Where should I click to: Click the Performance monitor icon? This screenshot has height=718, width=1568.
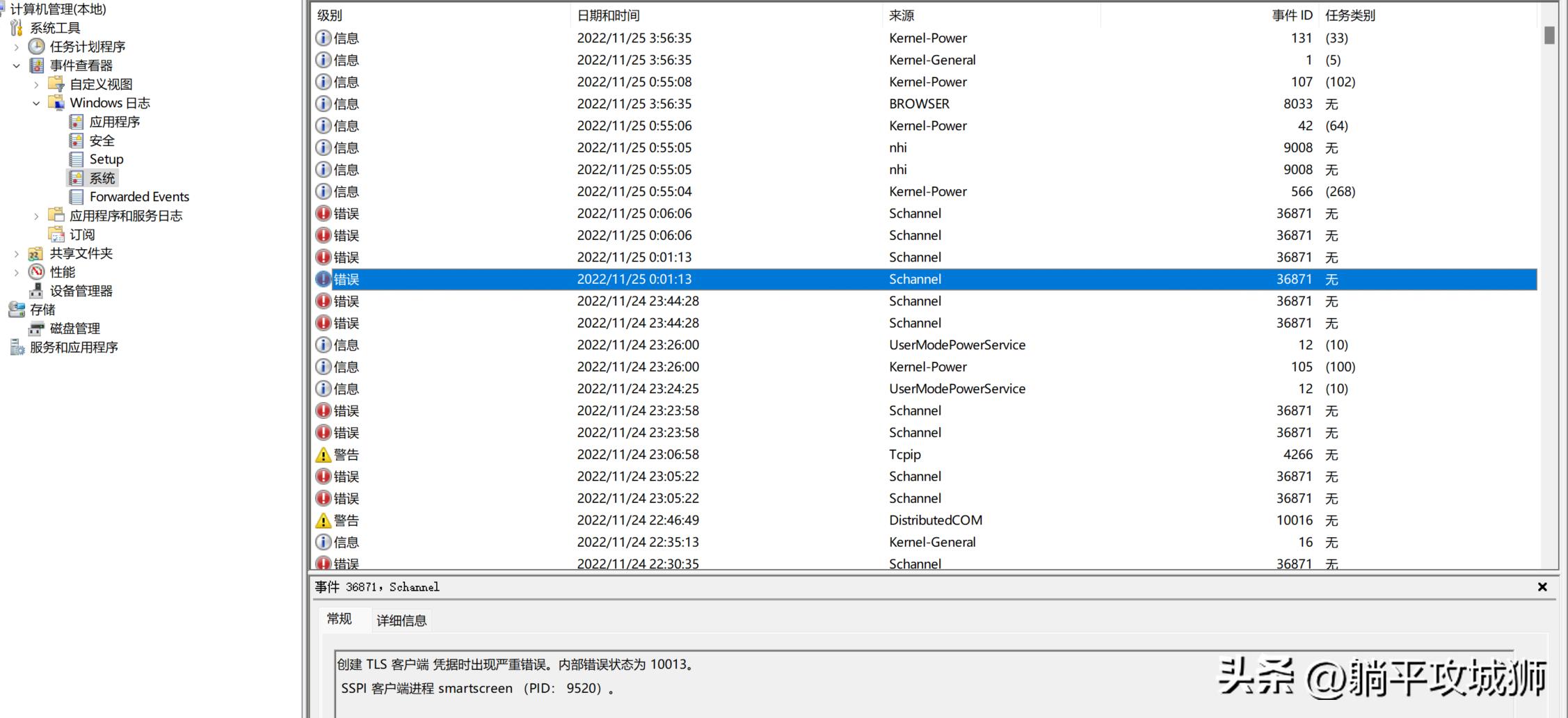click(36, 272)
